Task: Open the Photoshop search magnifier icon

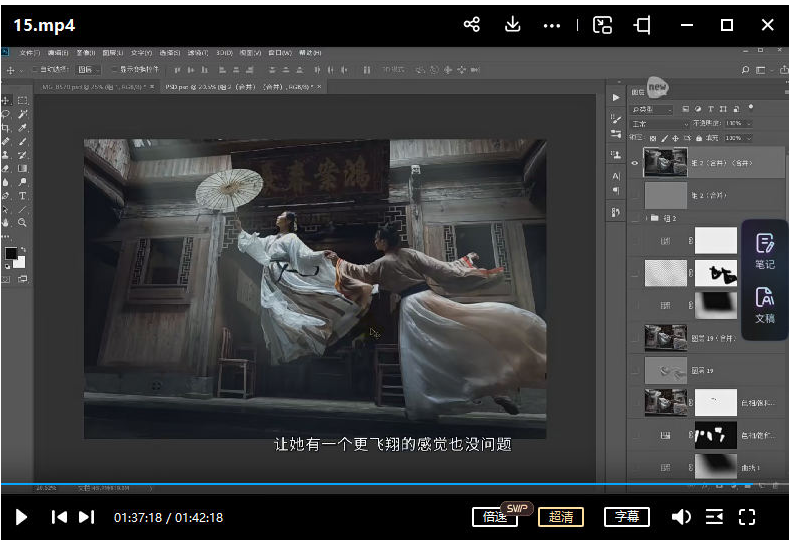Action: click(x=745, y=70)
